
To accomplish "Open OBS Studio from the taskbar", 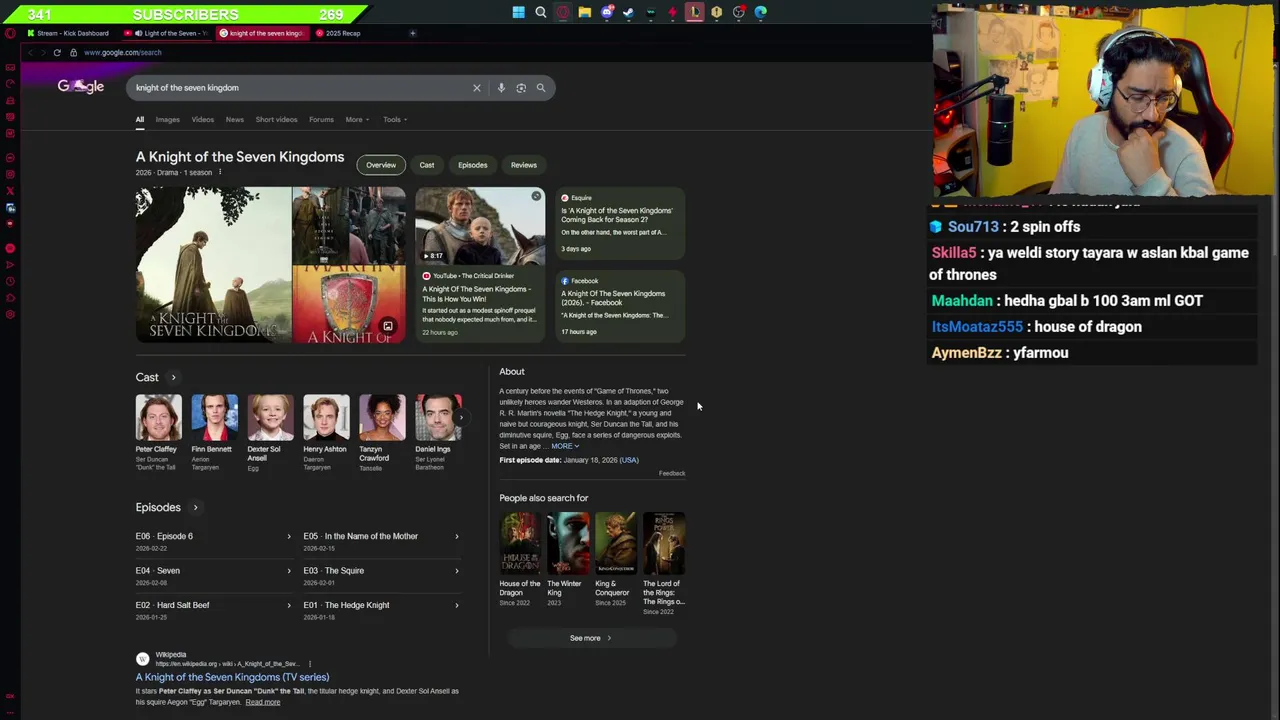I will click(x=739, y=13).
